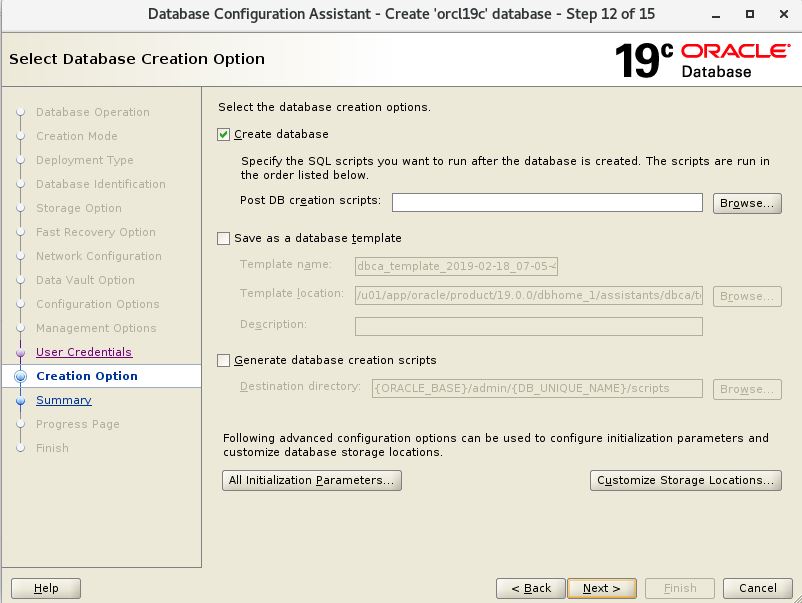Click Creation Mode step label
802x603 pixels.
click(x=77, y=136)
